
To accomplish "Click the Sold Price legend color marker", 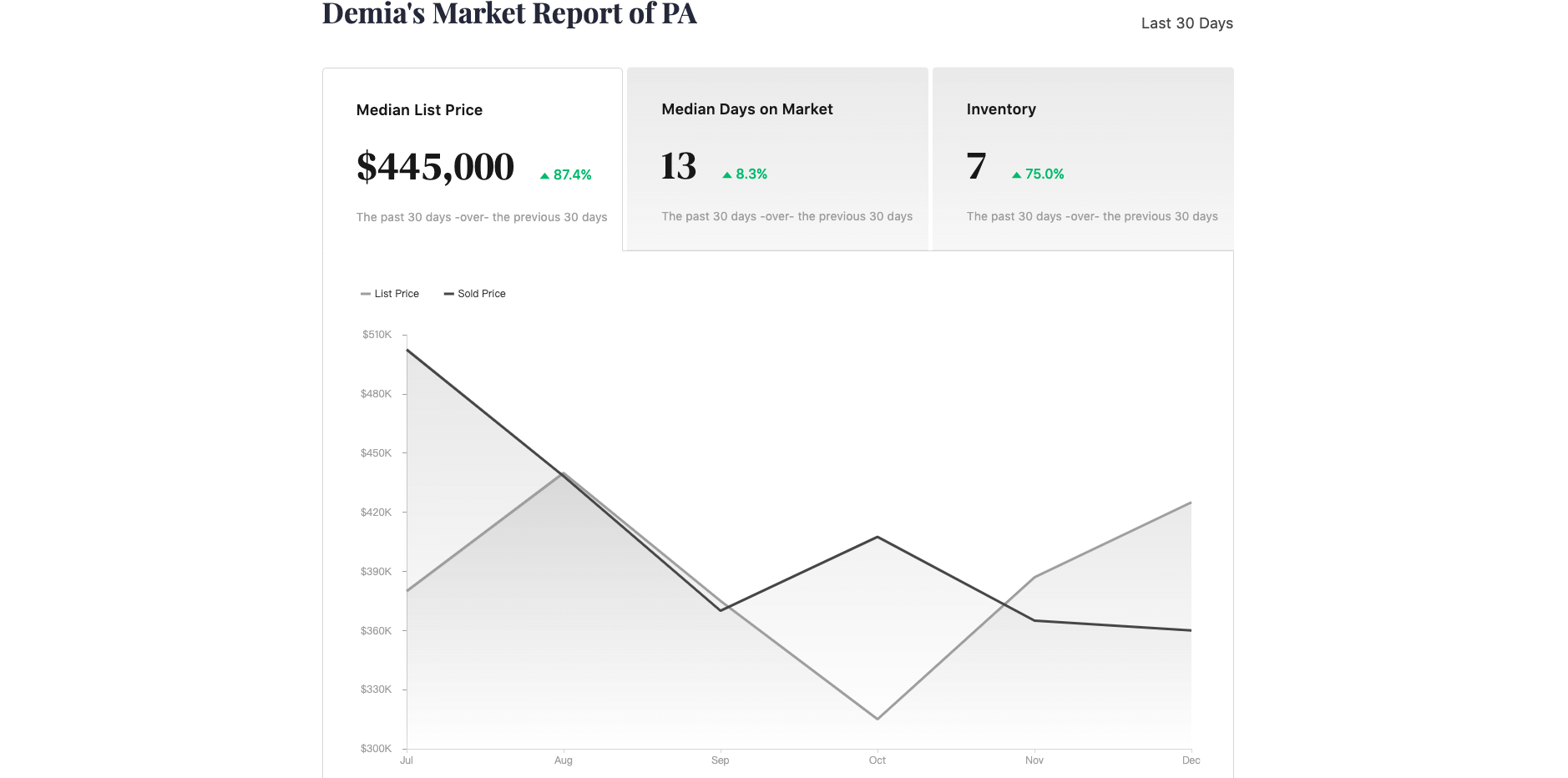I will point(448,294).
